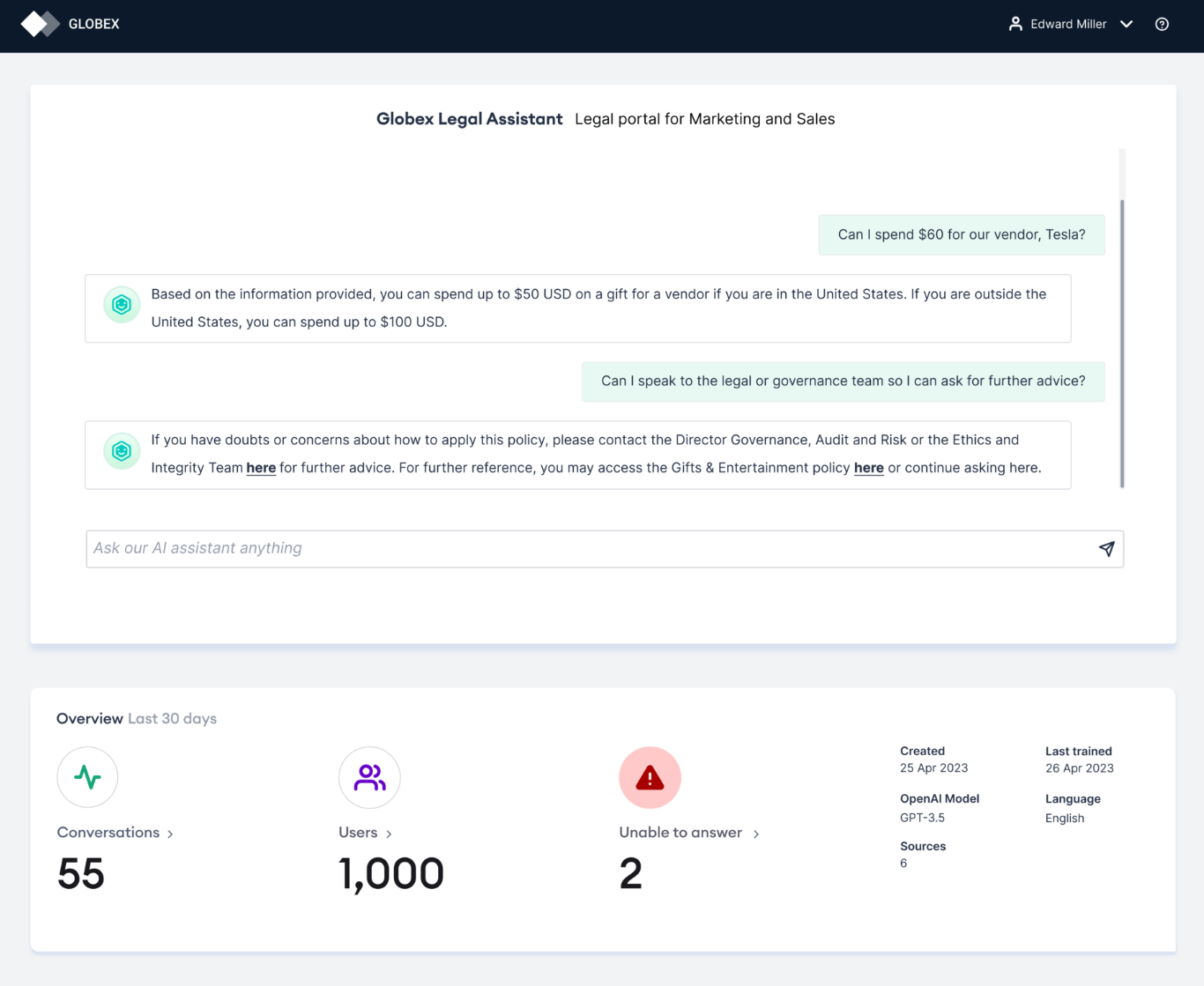Click the help question mark icon

pyautogui.click(x=1162, y=25)
